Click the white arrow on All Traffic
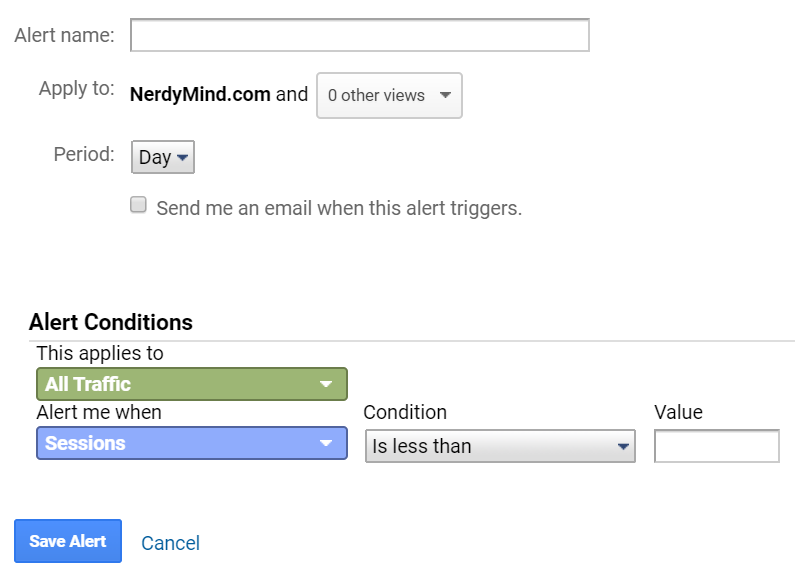Image resolution: width=795 pixels, height=569 pixels. tap(325, 385)
